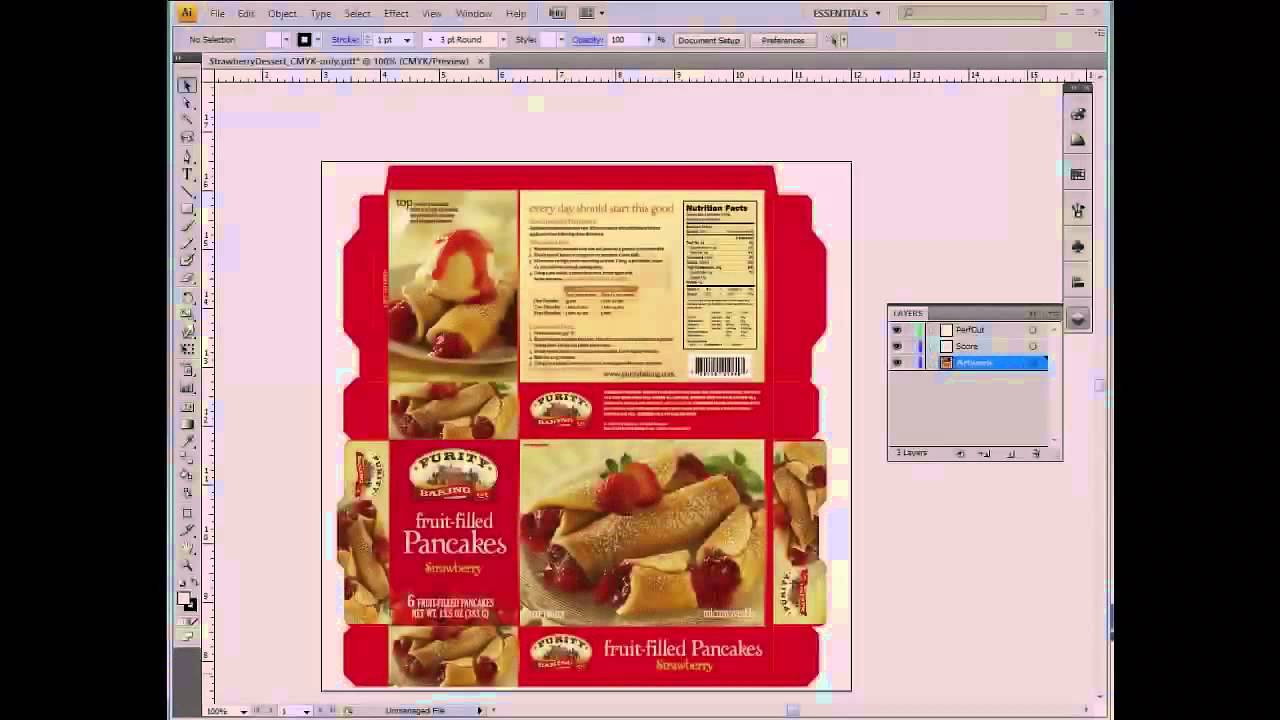1280x720 pixels.
Task: Select the Eraser tool
Action: pyautogui.click(x=187, y=279)
